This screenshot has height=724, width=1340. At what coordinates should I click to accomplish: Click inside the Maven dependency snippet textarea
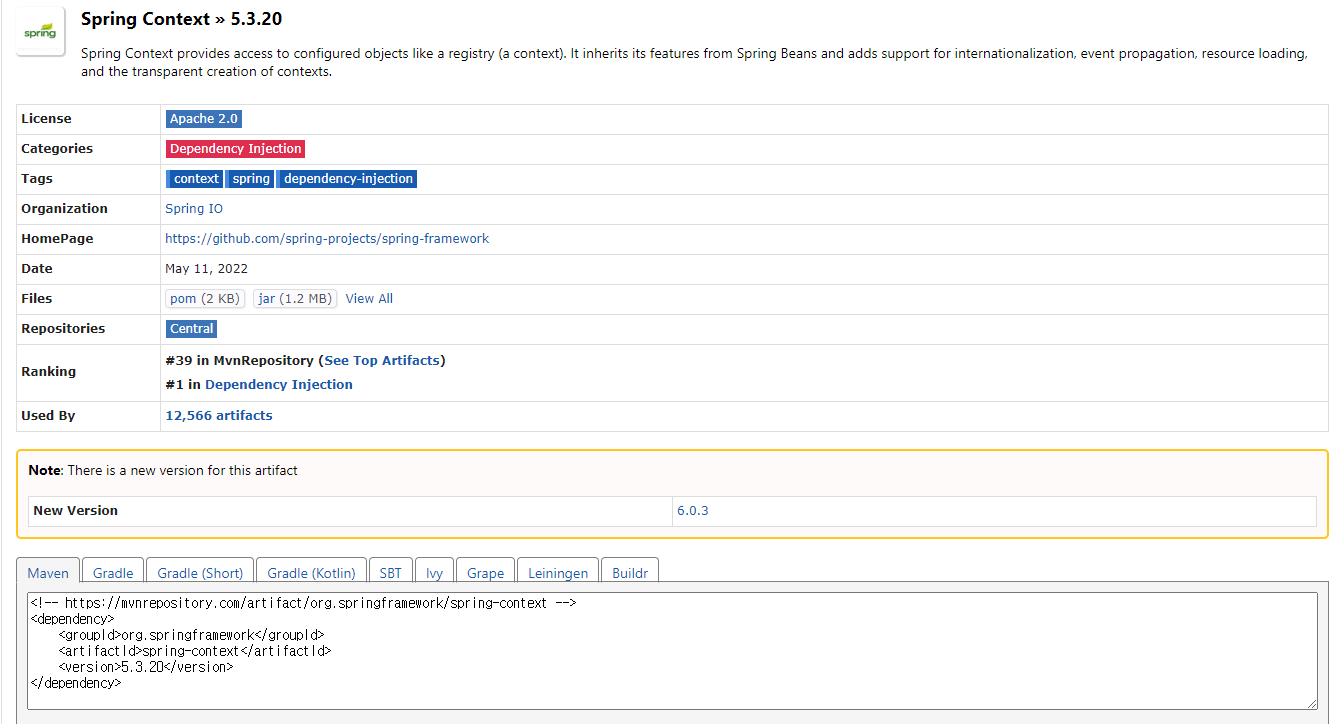pyautogui.click(x=672, y=651)
